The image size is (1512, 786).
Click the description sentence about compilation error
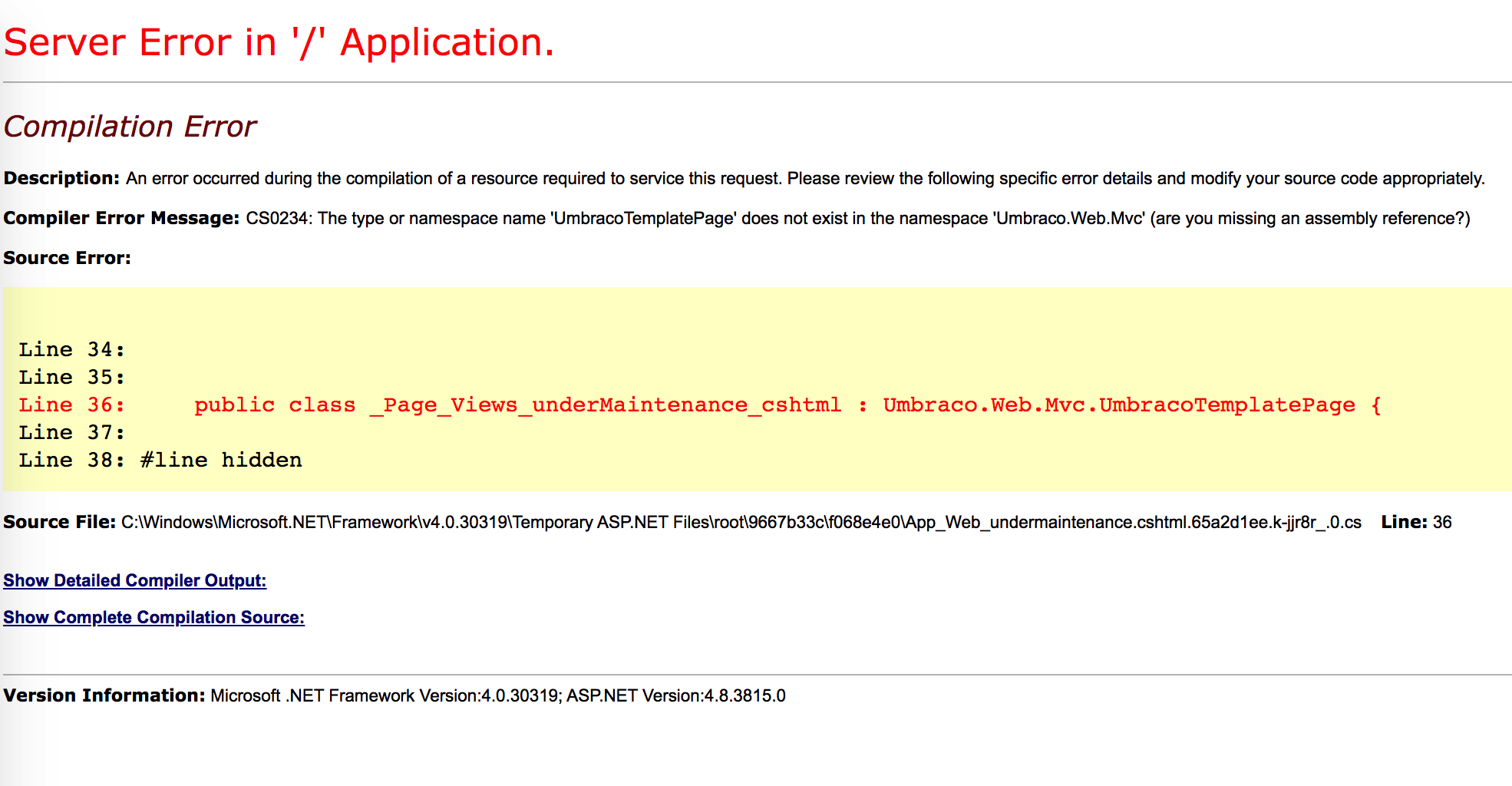click(x=805, y=178)
